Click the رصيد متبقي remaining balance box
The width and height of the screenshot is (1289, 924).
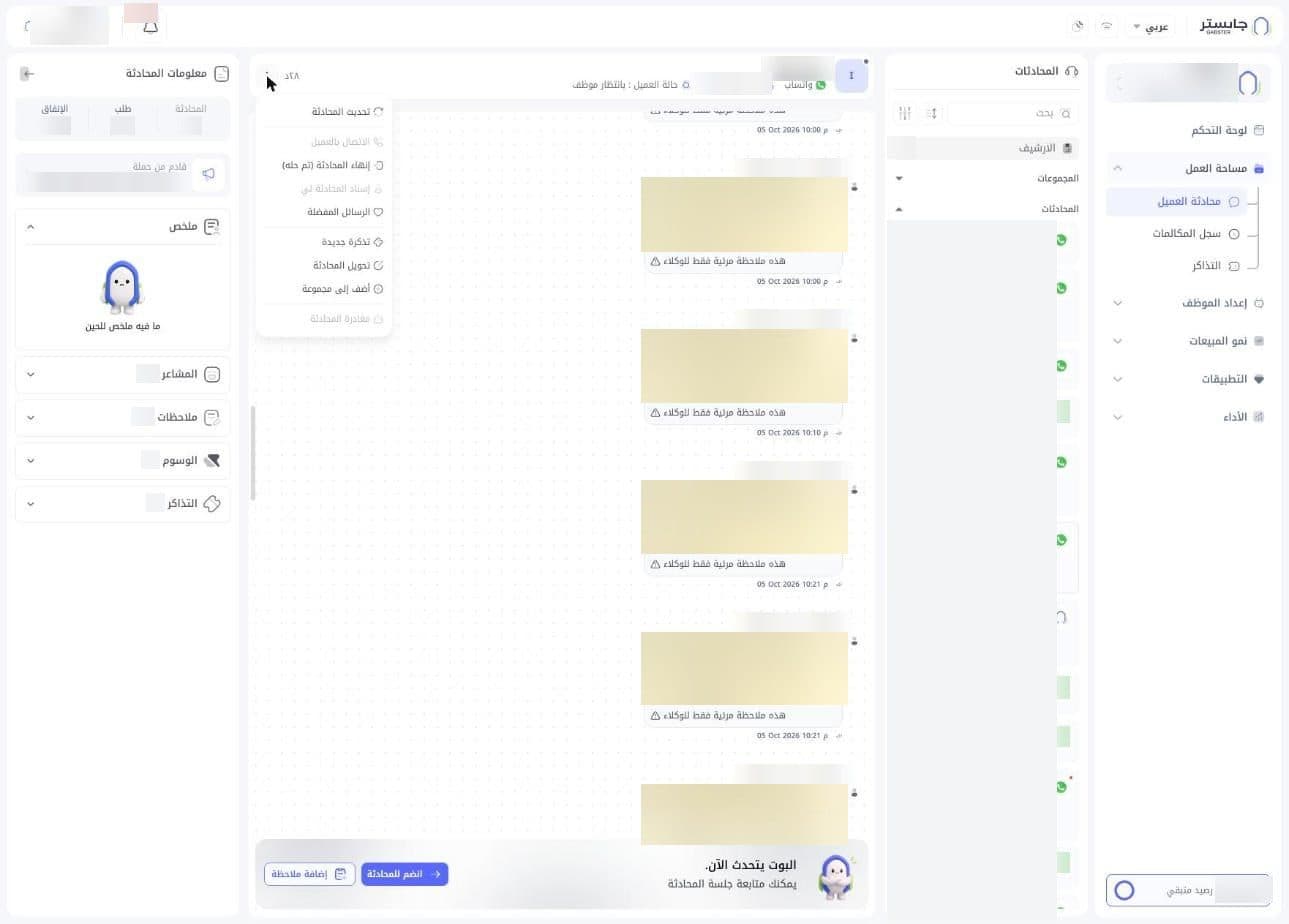coord(1188,890)
